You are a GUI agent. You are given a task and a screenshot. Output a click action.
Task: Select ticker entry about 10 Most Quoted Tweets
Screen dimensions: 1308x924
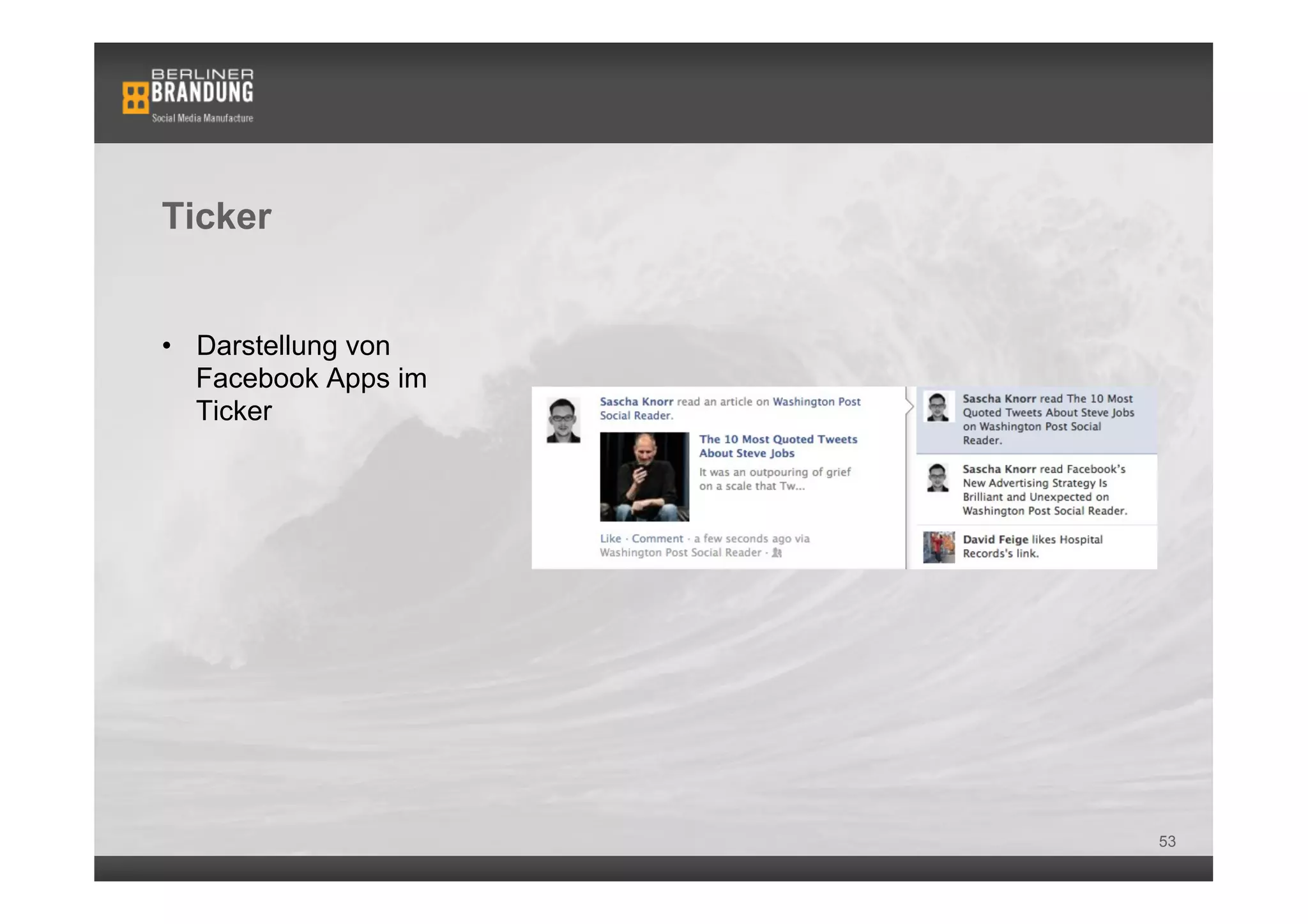tap(1037, 420)
